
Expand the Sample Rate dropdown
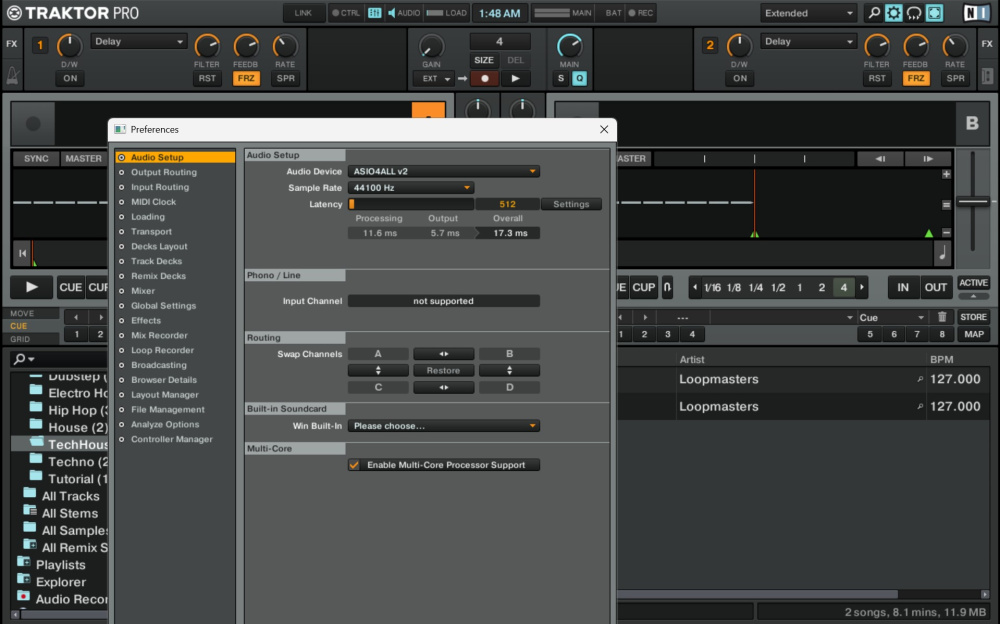(x=411, y=188)
